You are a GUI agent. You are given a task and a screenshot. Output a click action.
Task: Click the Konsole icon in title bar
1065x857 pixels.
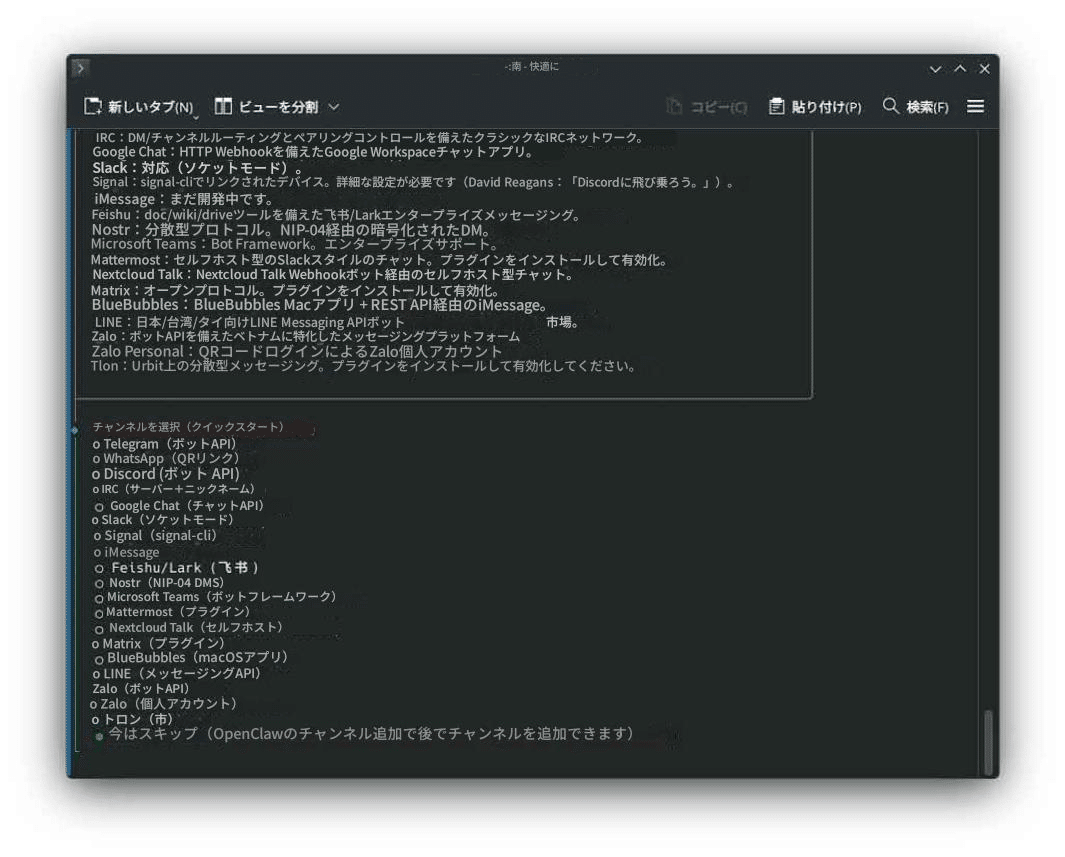79,68
